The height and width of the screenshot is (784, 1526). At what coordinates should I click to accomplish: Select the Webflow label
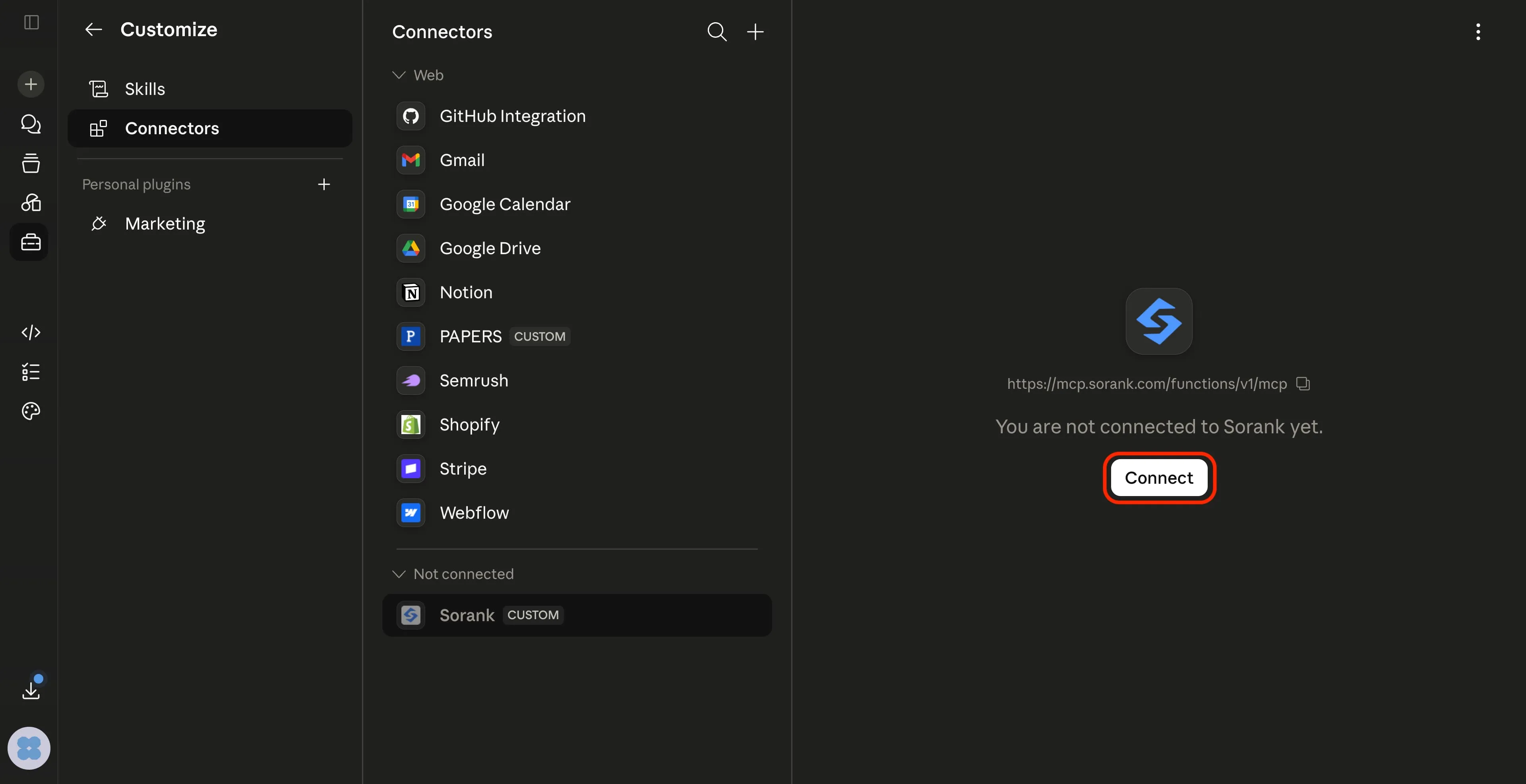click(x=474, y=513)
